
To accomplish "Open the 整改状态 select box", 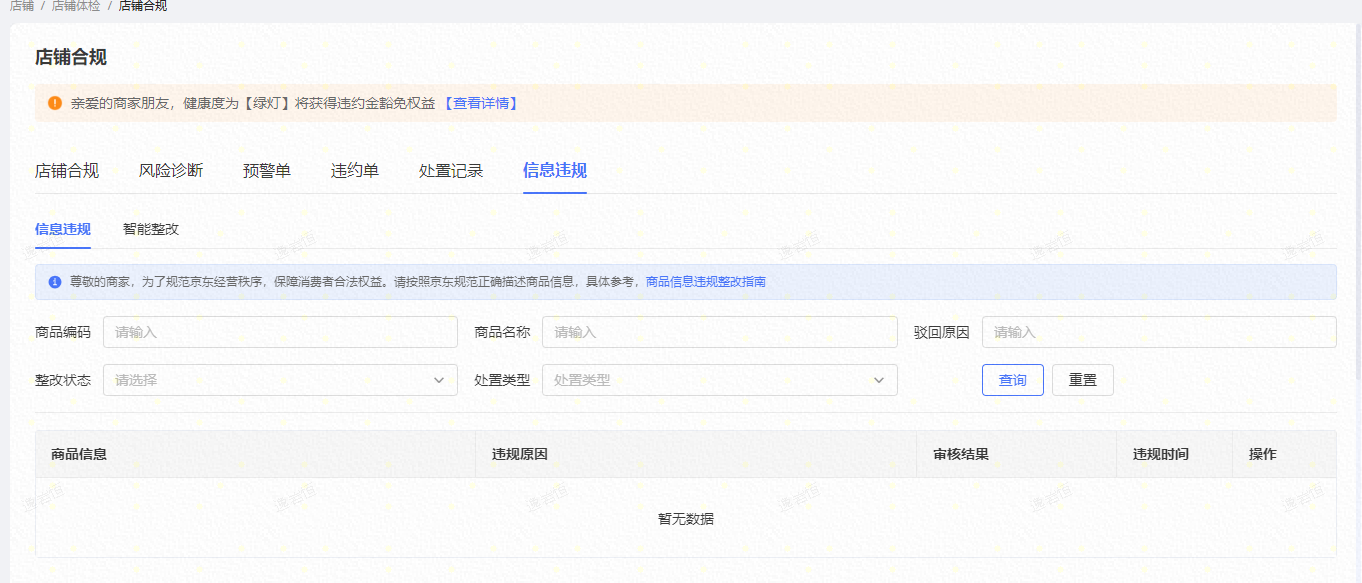I will click(270, 380).
